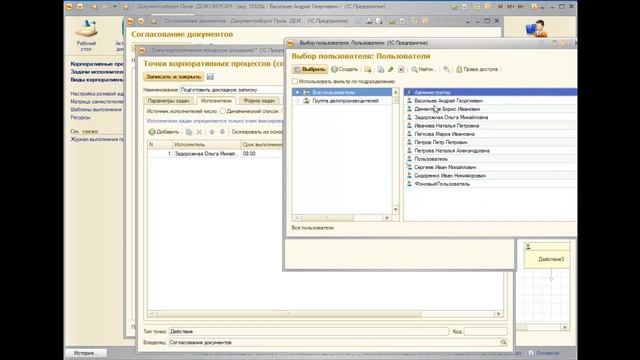Select user Задорожная Ольга Михайловна in list
Viewport: 640px width, 360px height.
coord(490,117)
